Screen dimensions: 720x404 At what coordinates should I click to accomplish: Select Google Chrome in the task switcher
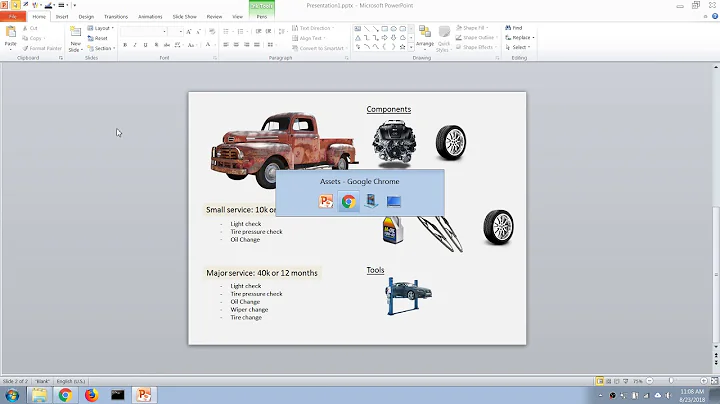point(348,201)
